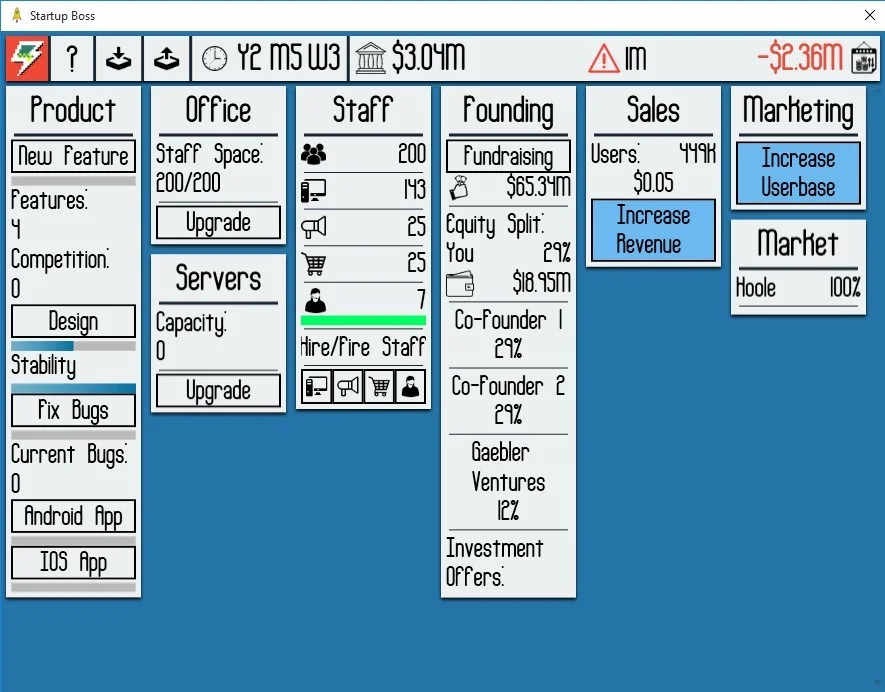885x692 pixels.
Task: Click the Gaebler Ventures 12% entry
Action: 508,481
